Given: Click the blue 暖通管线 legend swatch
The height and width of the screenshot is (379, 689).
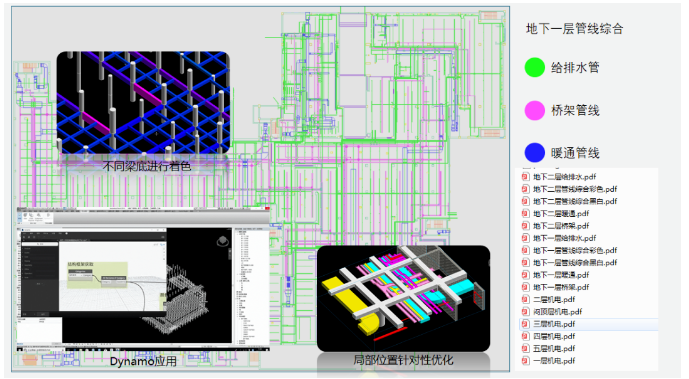Looking at the screenshot, I should [535, 153].
